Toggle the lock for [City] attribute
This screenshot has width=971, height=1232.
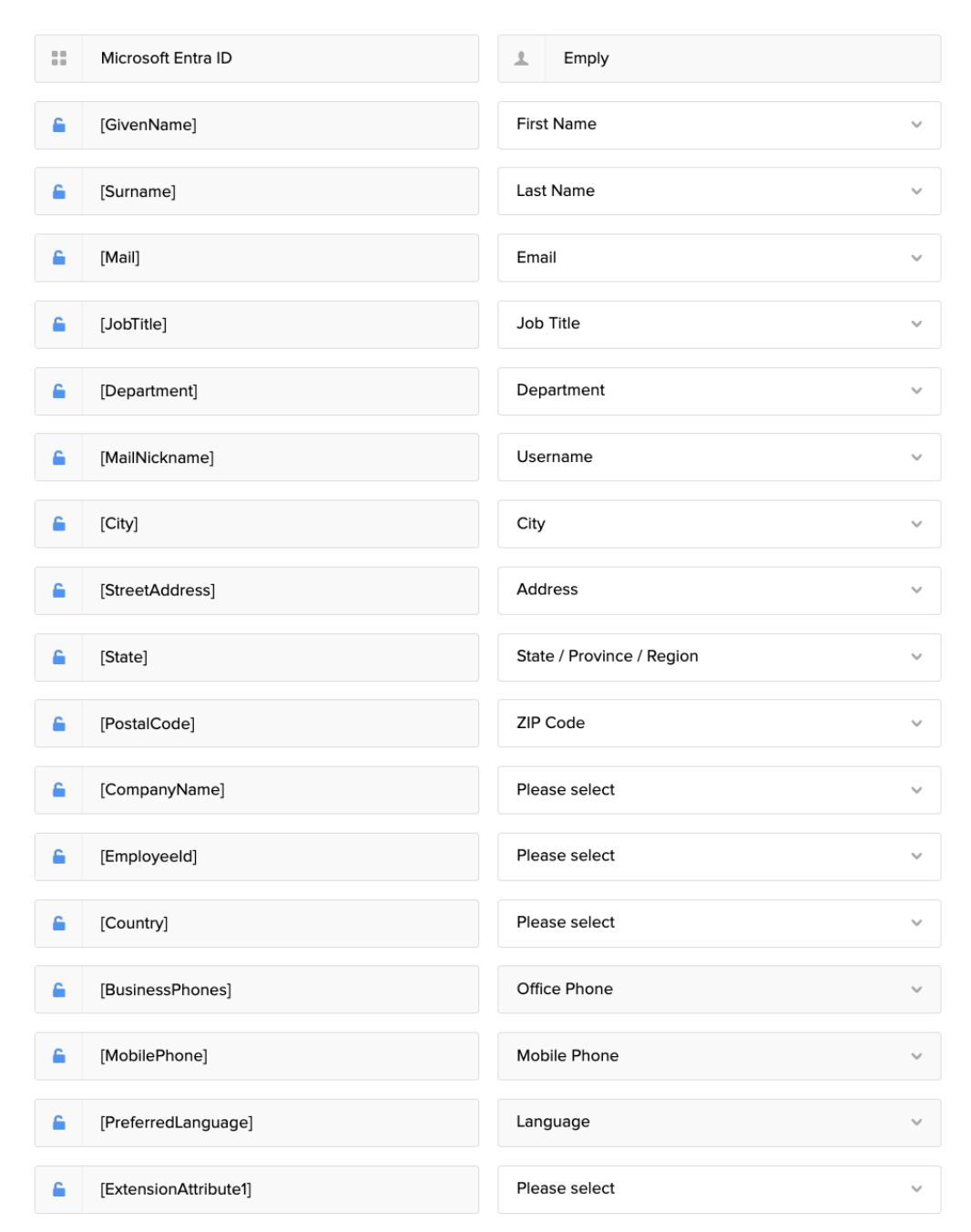click(x=59, y=524)
